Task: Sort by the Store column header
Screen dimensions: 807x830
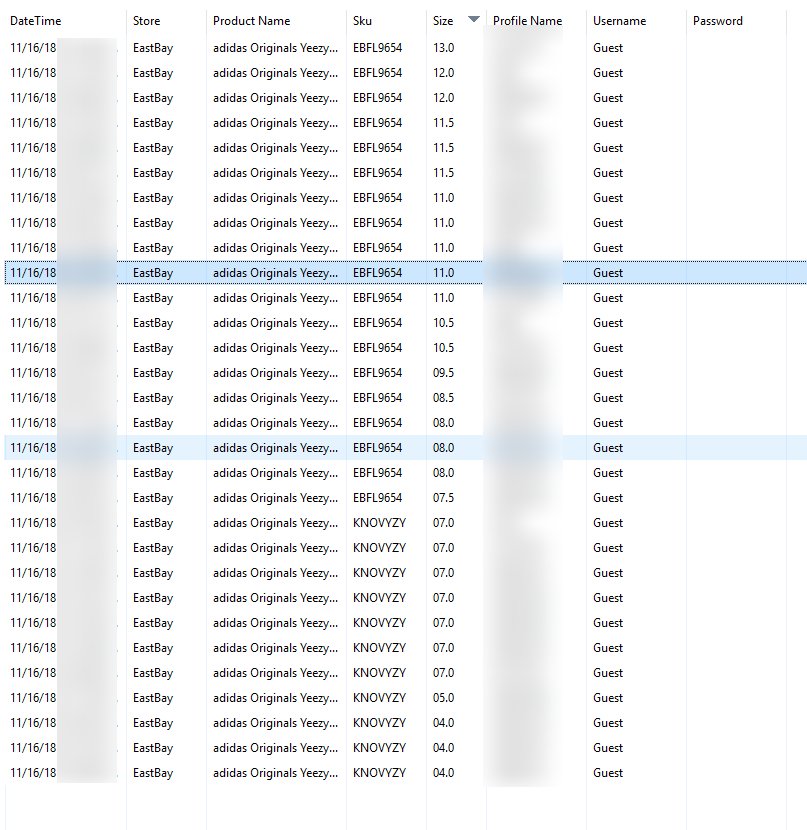Action: coord(146,21)
